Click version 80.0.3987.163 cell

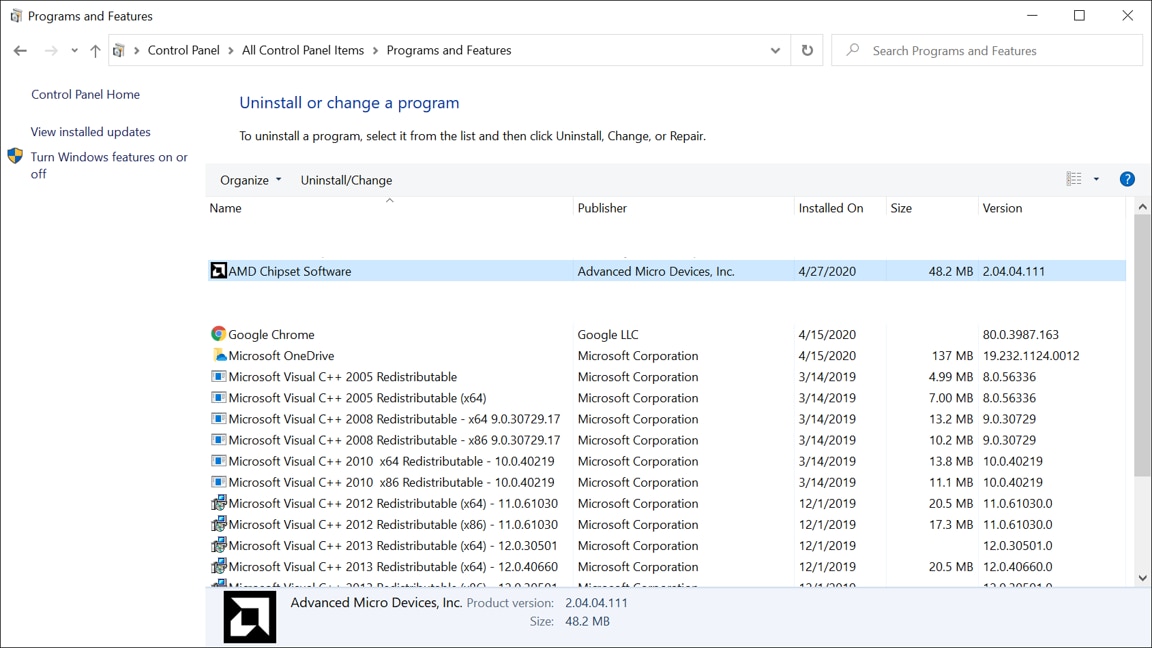tap(1020, 334)
